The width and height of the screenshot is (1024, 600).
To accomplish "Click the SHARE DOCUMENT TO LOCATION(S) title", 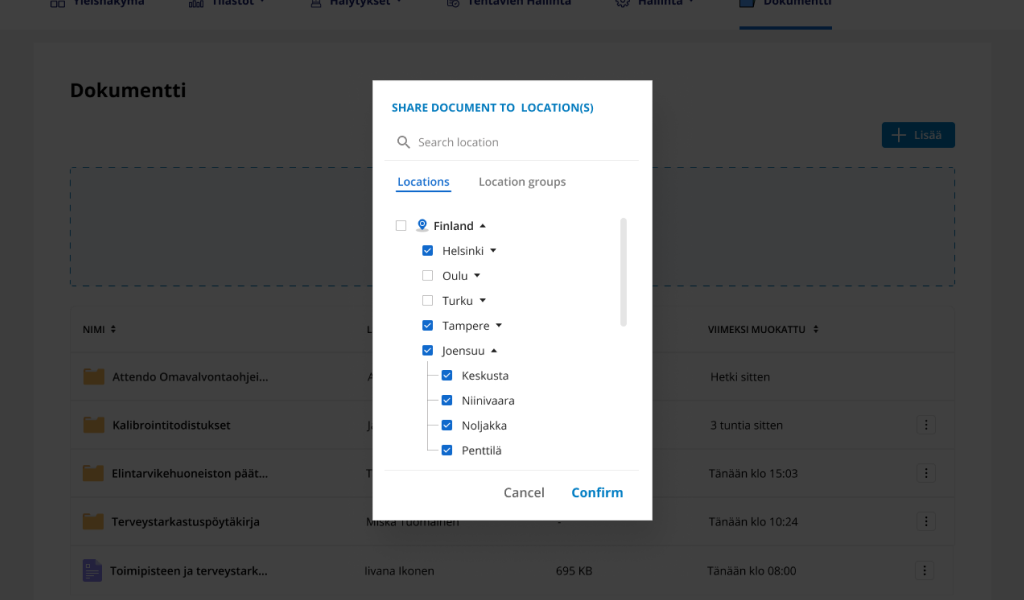I will 492,108.
